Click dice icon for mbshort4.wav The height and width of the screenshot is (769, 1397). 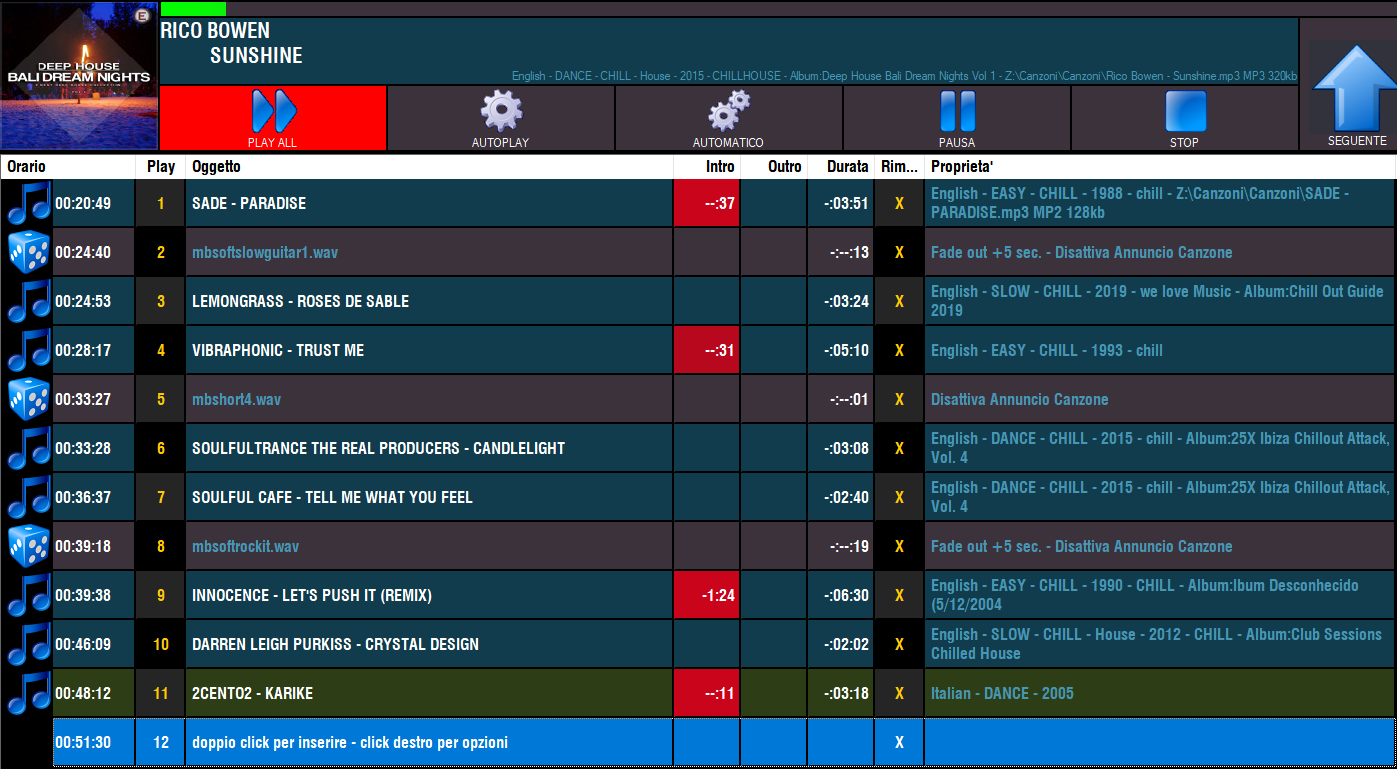tap(29, 399)
